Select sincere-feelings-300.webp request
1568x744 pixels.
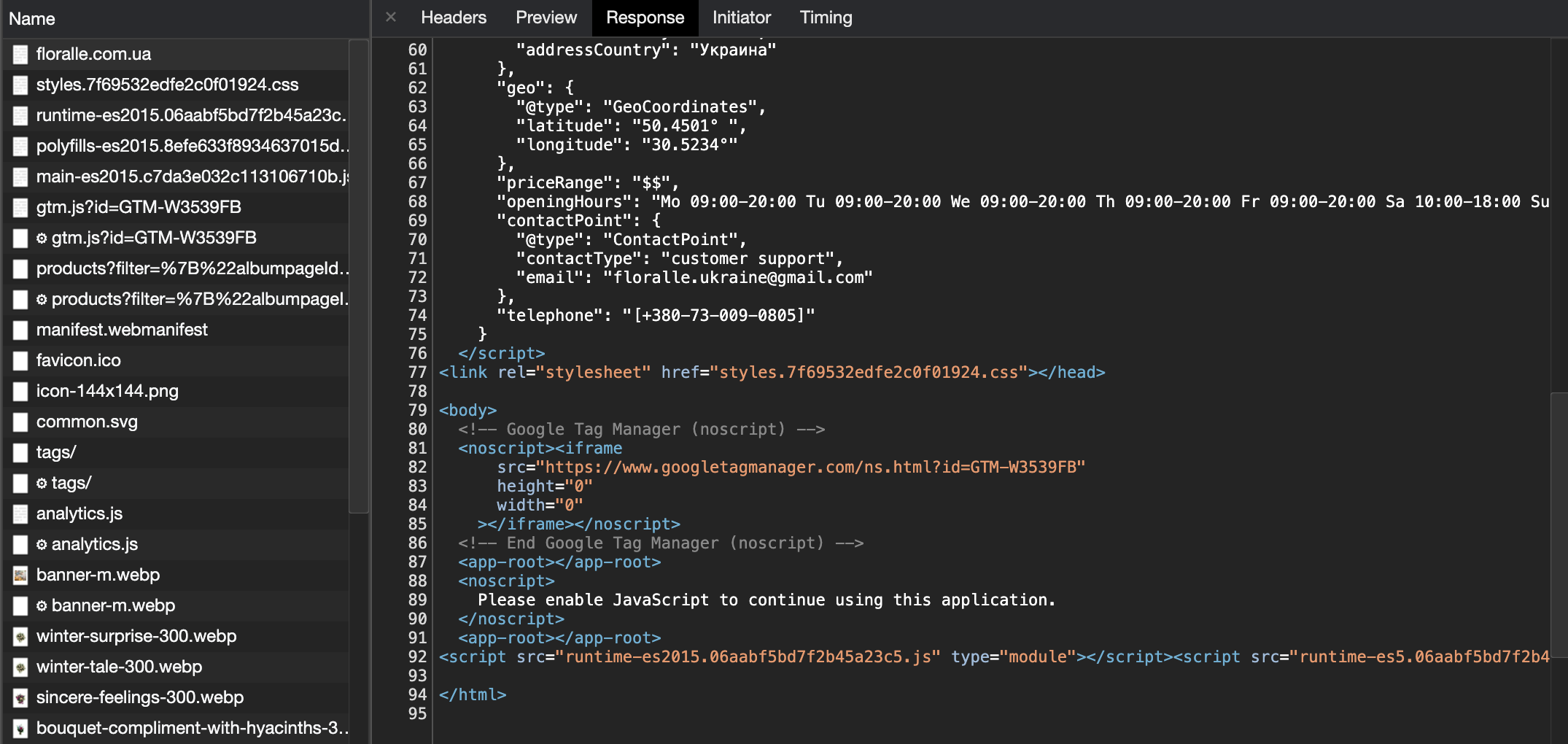pos(175,697)
